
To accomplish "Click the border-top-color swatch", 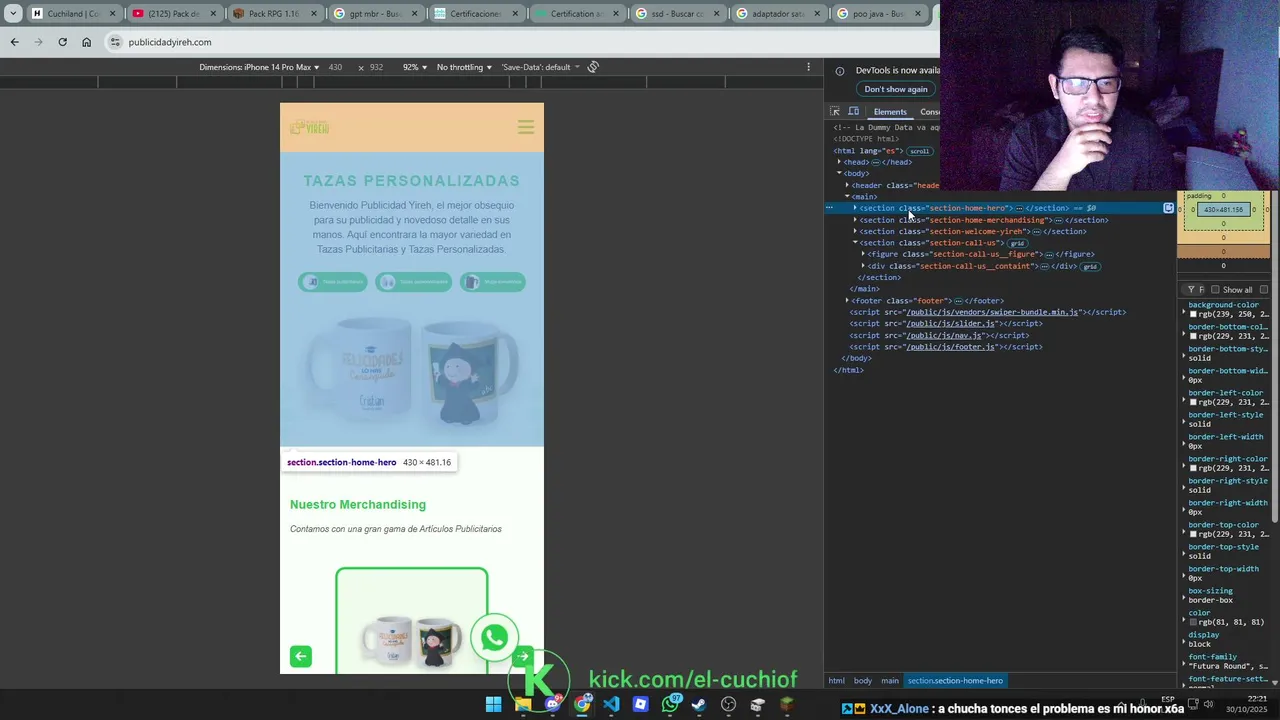I will (1193, 534).
